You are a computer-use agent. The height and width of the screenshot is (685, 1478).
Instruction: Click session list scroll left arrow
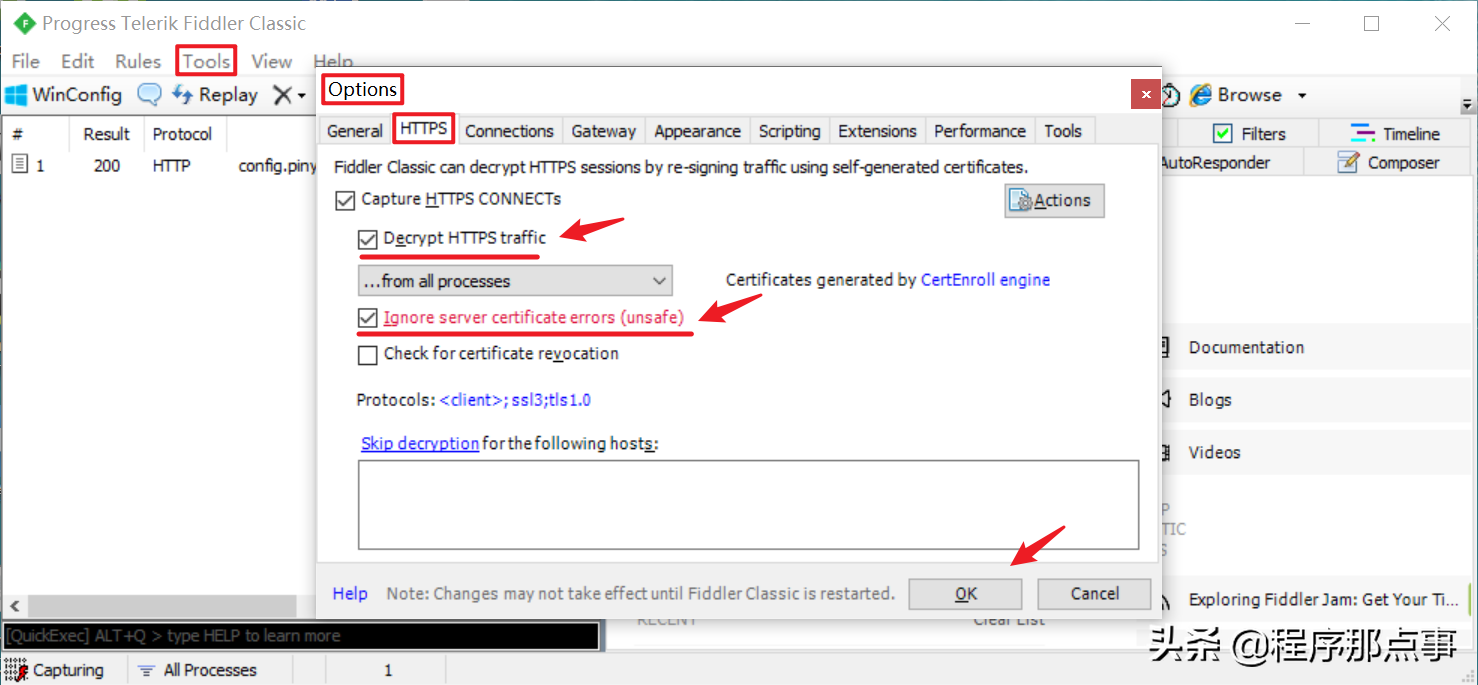click(14, 606)
